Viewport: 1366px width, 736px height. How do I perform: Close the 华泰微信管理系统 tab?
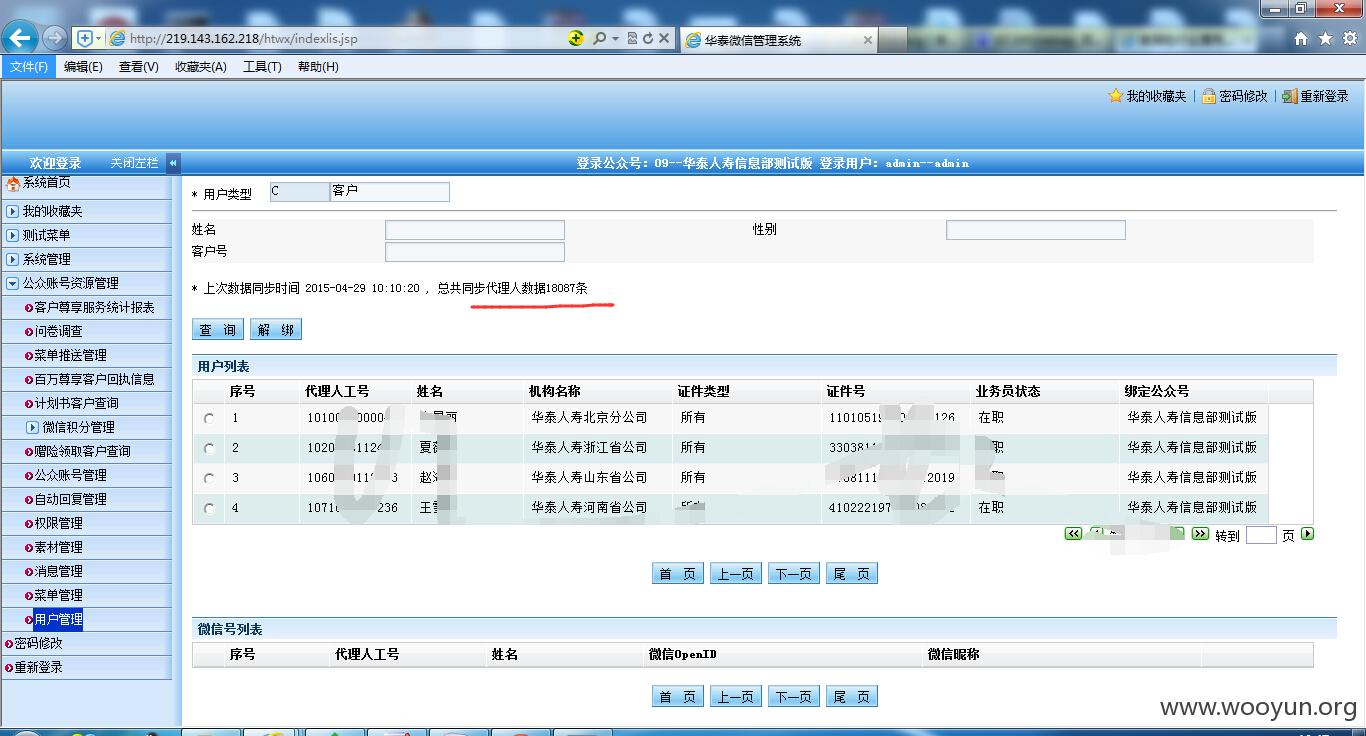click(x=867, y=40)
